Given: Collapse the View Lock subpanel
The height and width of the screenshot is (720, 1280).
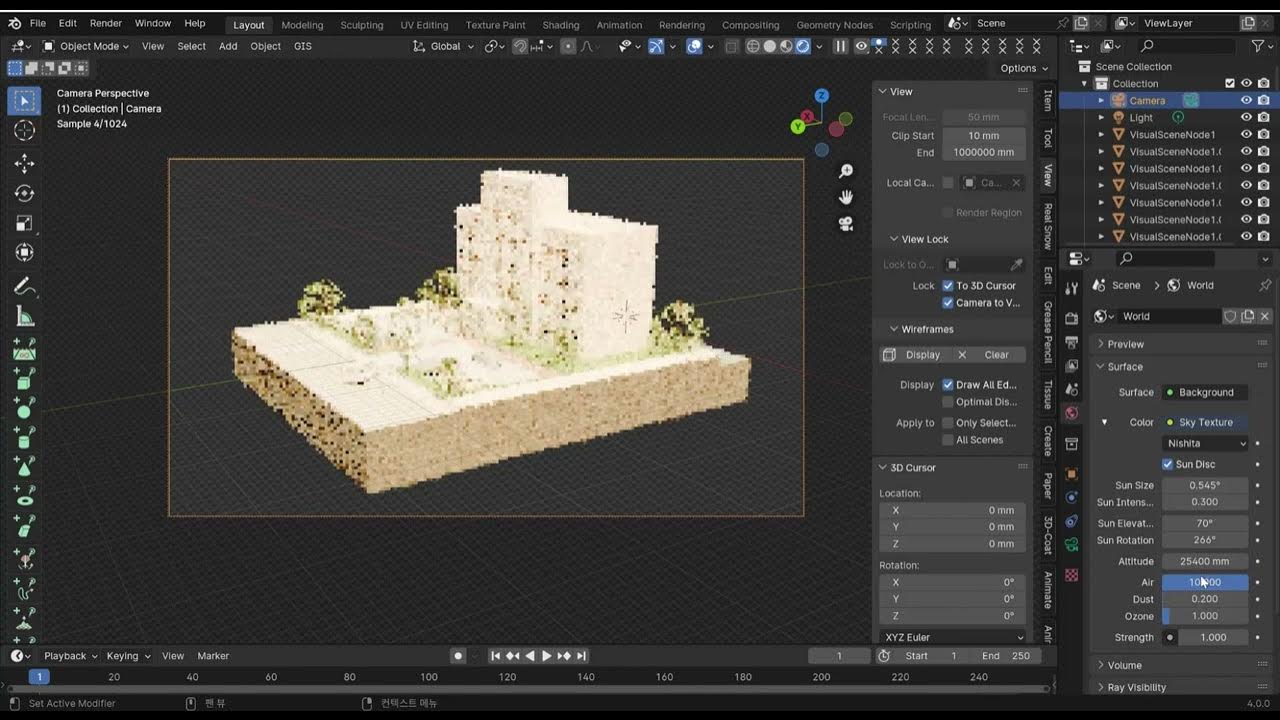Looking at the screenshot, I should tap(895, 239).
